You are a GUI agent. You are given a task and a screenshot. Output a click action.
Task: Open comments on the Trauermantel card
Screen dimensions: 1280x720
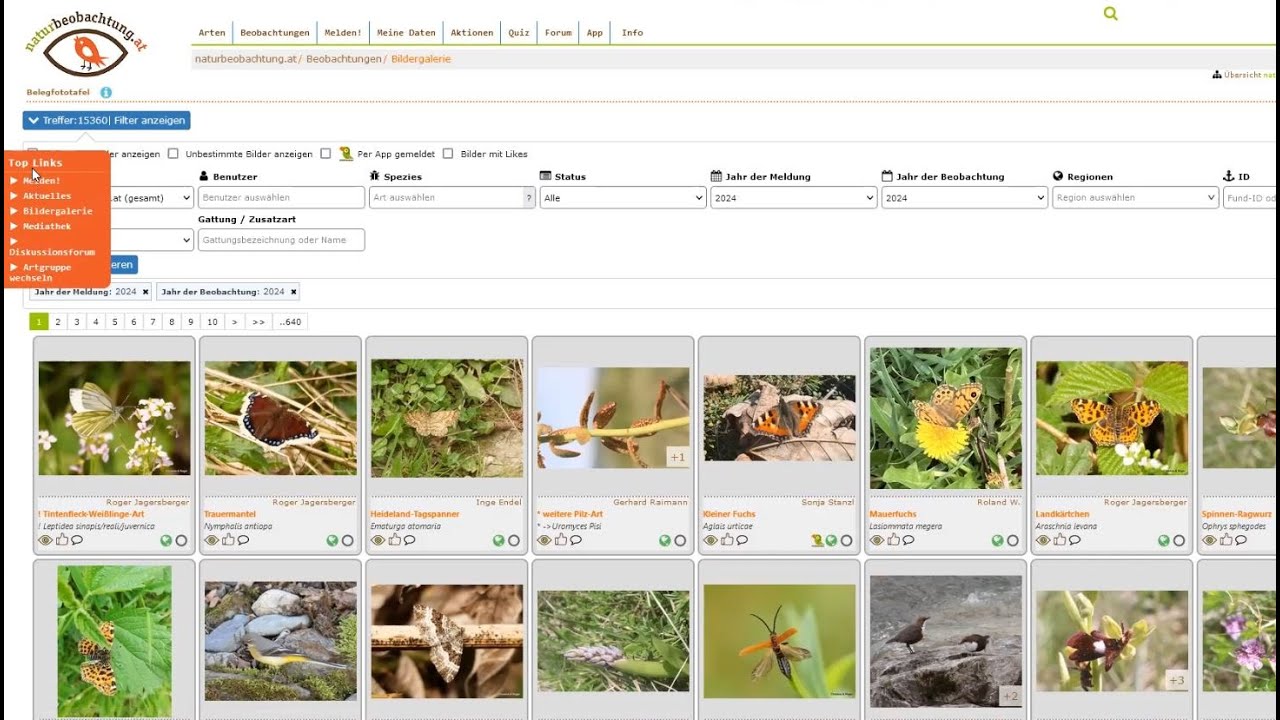243,540
